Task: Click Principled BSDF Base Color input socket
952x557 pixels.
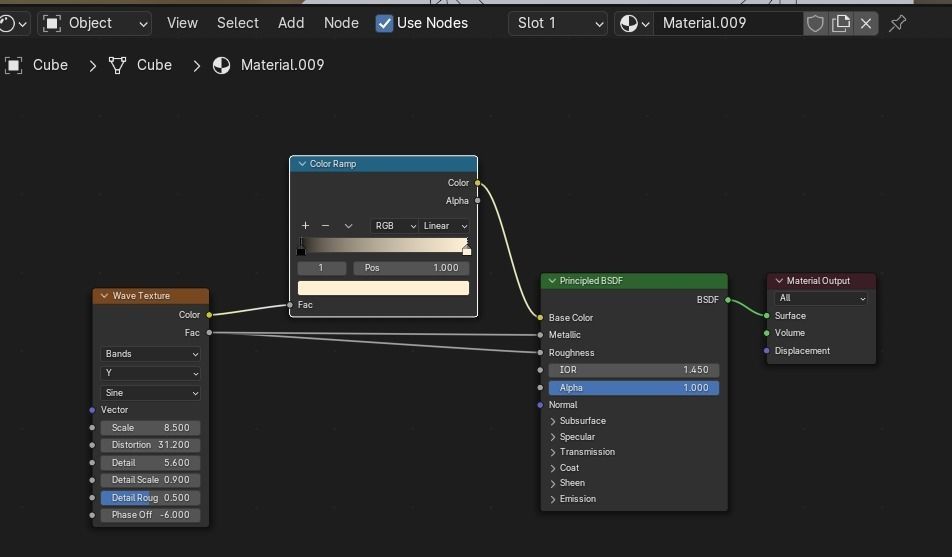Action: (540, 318)
